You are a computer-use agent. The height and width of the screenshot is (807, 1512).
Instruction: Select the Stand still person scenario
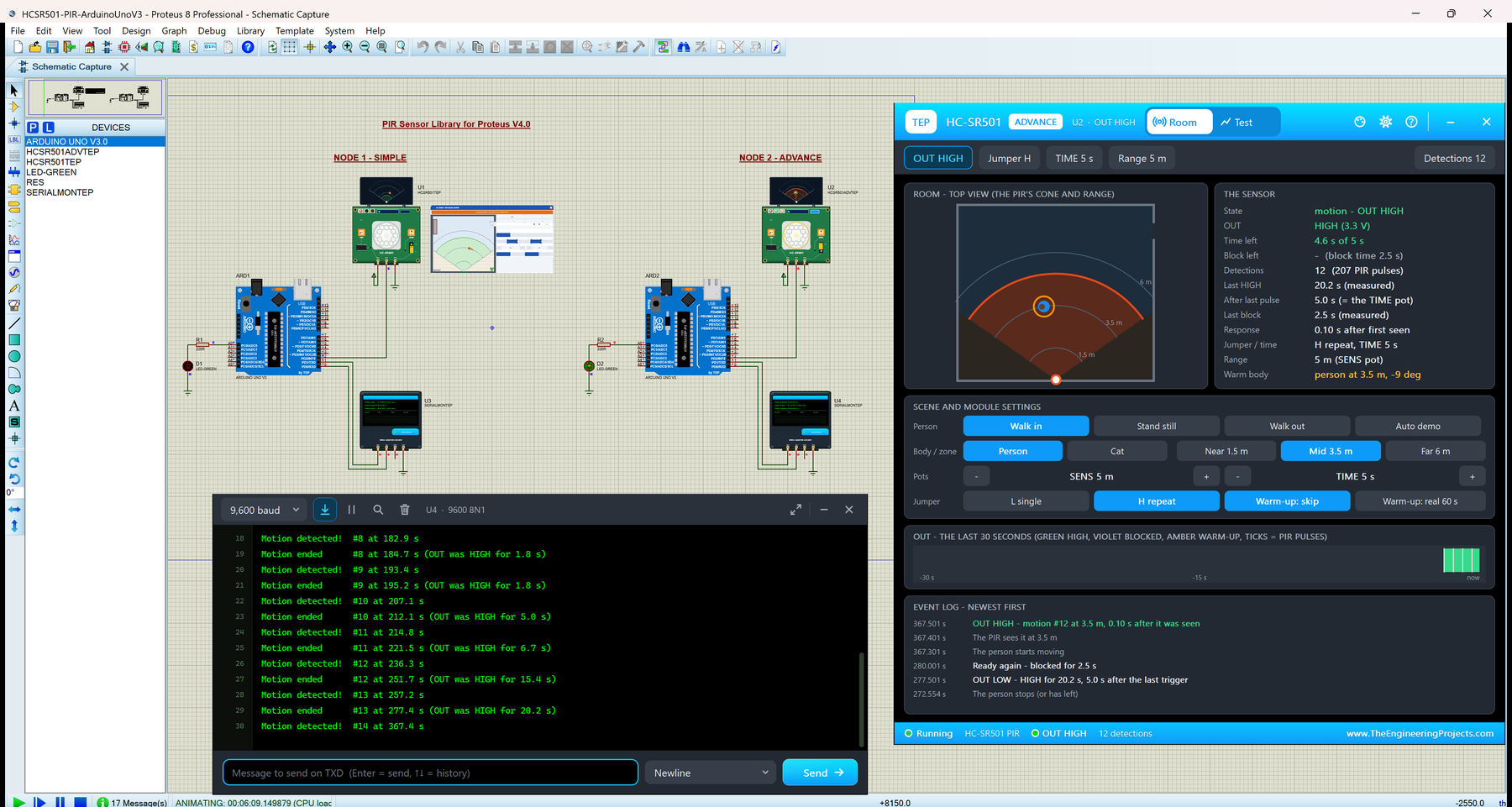click(x=1157, y=426)
